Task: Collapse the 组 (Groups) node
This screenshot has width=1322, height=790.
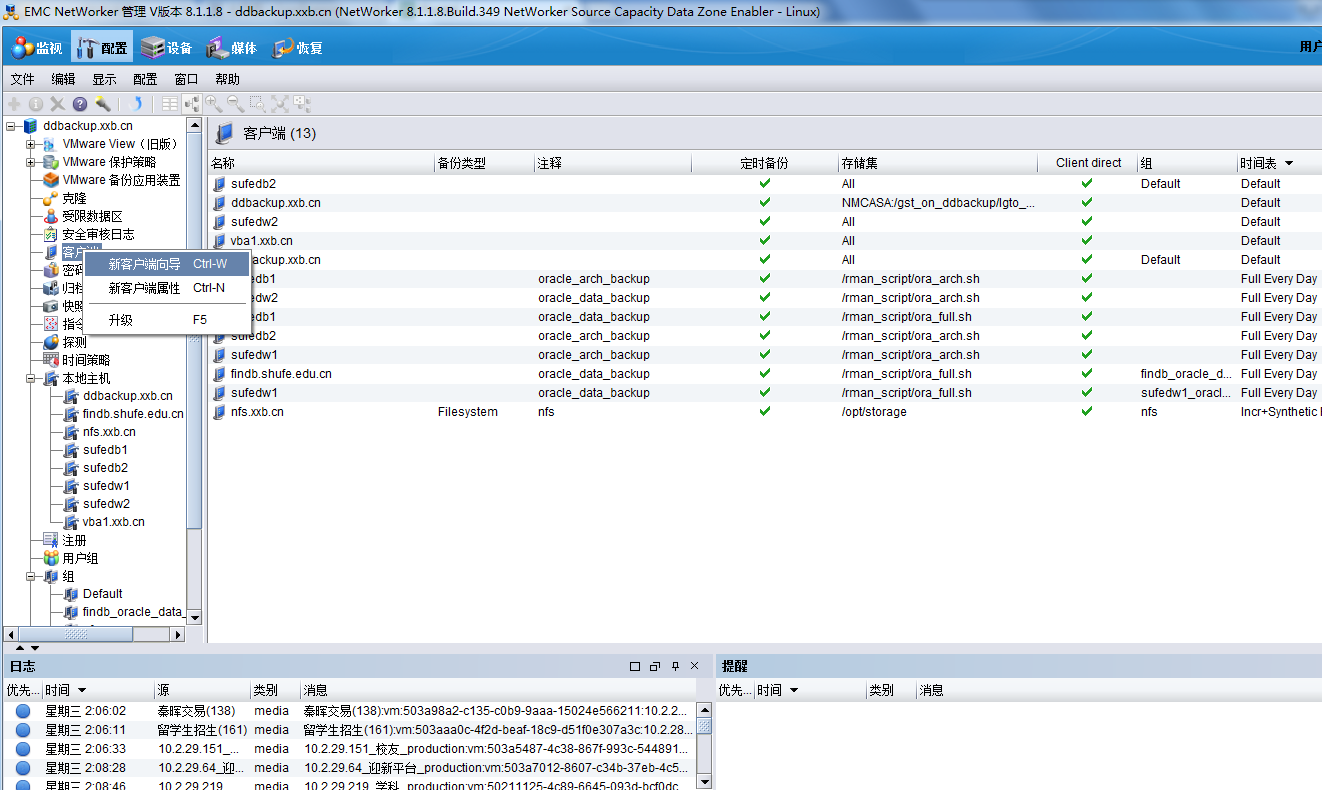Action: point(31,576)
